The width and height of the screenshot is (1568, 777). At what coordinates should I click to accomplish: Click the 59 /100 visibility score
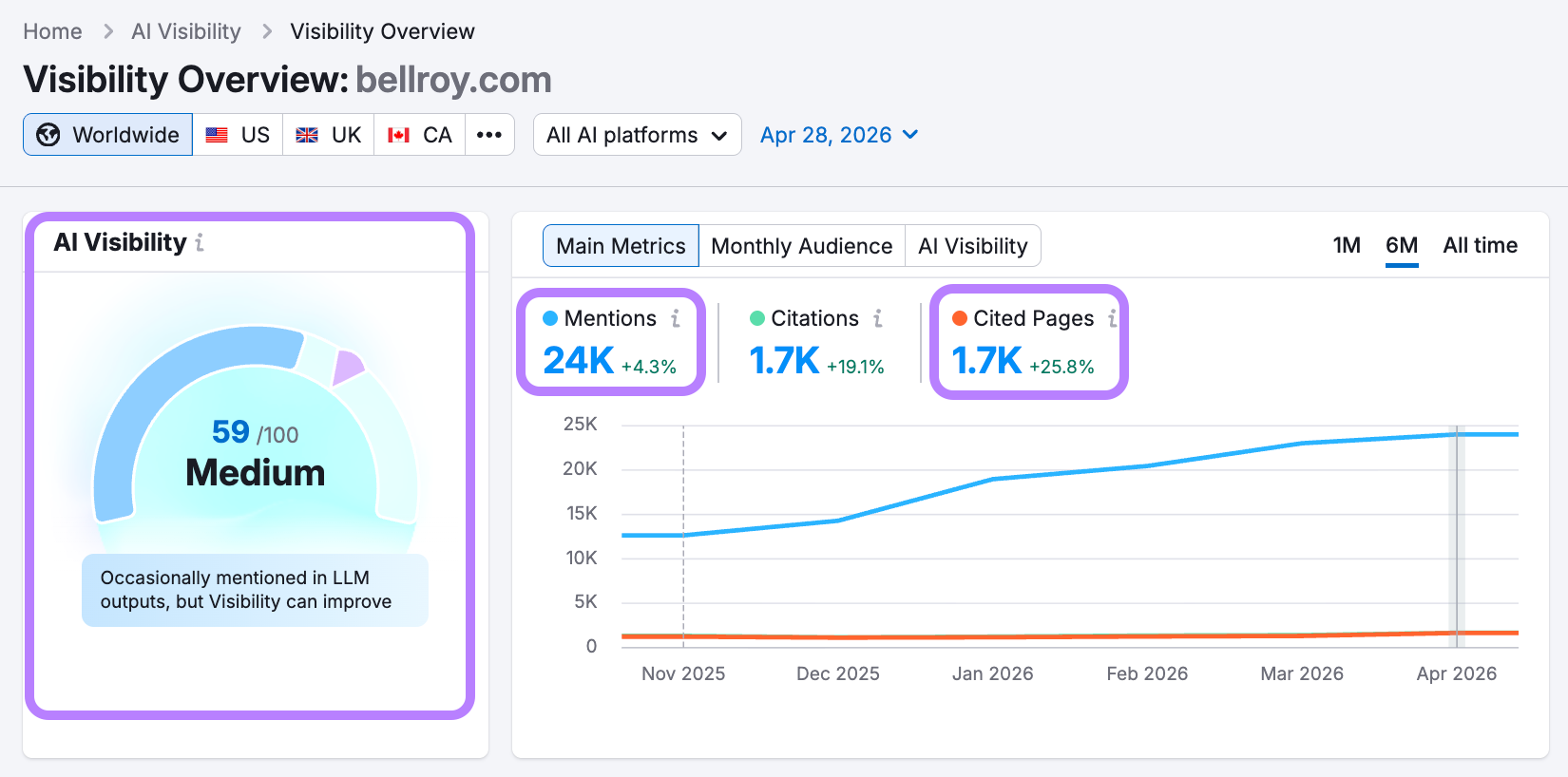coord(255,432)
